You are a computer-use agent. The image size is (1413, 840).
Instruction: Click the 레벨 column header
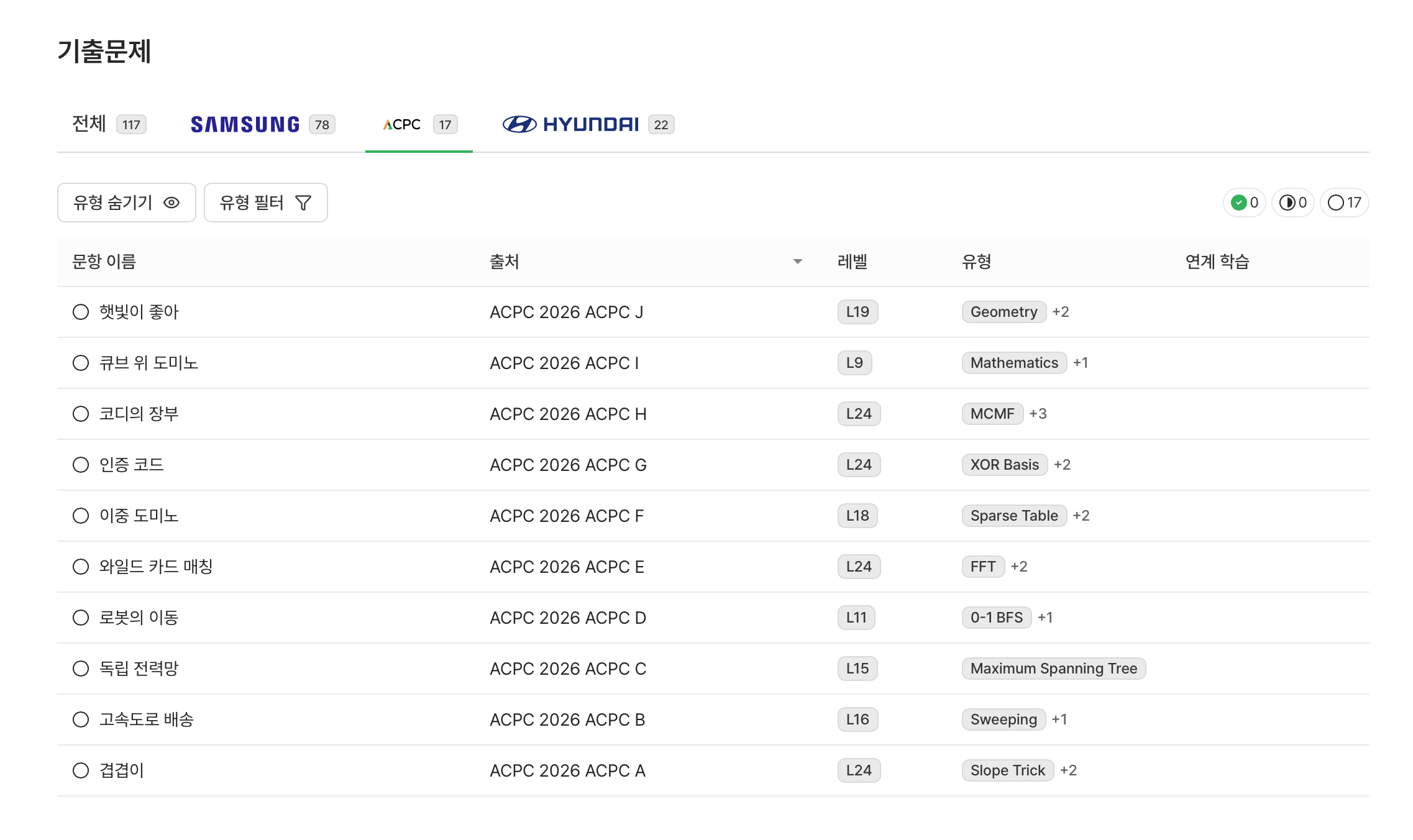pyautogui.click(x=852, y=262)
